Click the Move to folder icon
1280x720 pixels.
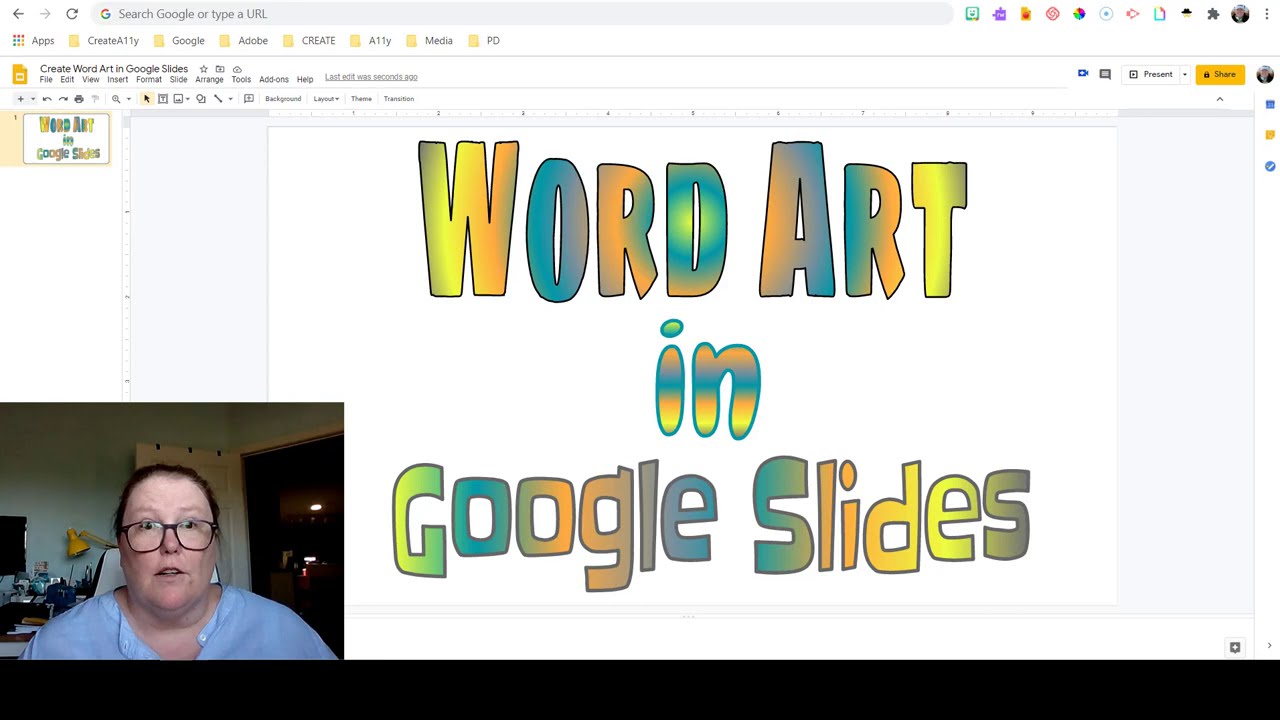220,69
